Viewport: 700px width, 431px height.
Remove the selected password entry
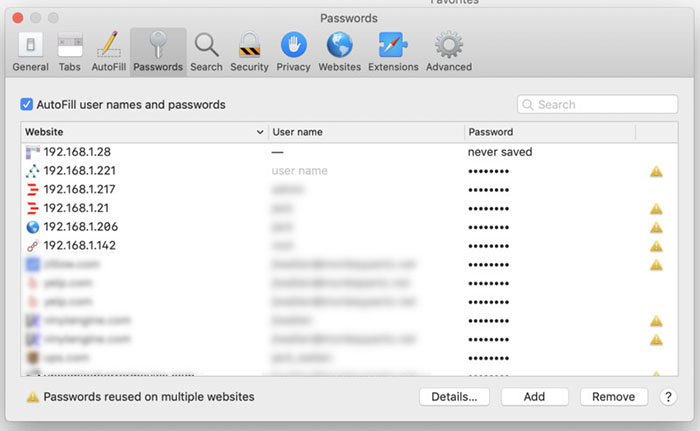[614, 397]
